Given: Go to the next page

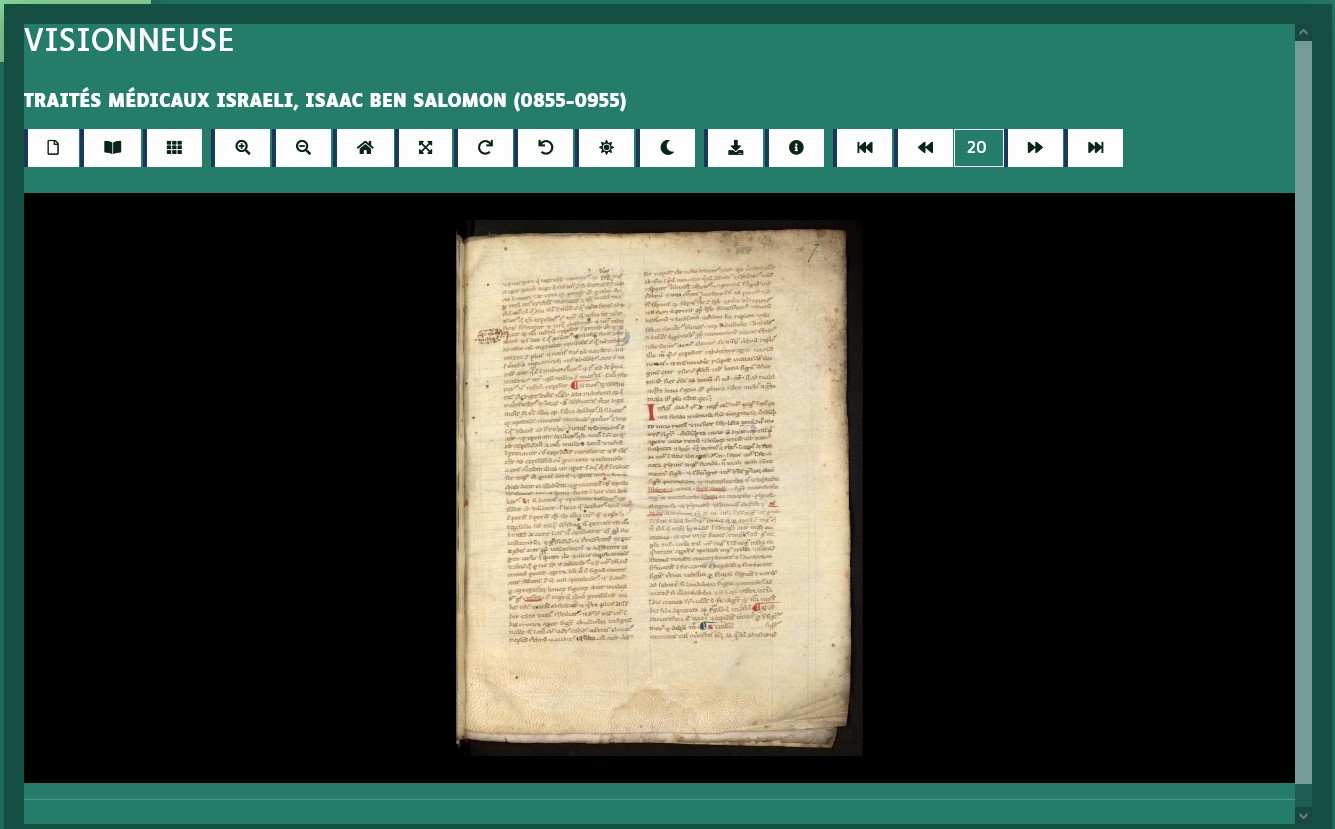Looking at the screenshot, I should coord(1035,148).
